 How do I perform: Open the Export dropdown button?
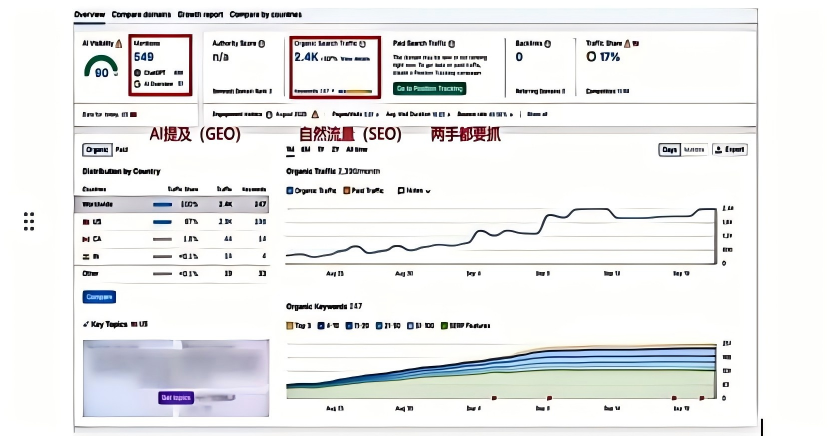click(729, 150)
